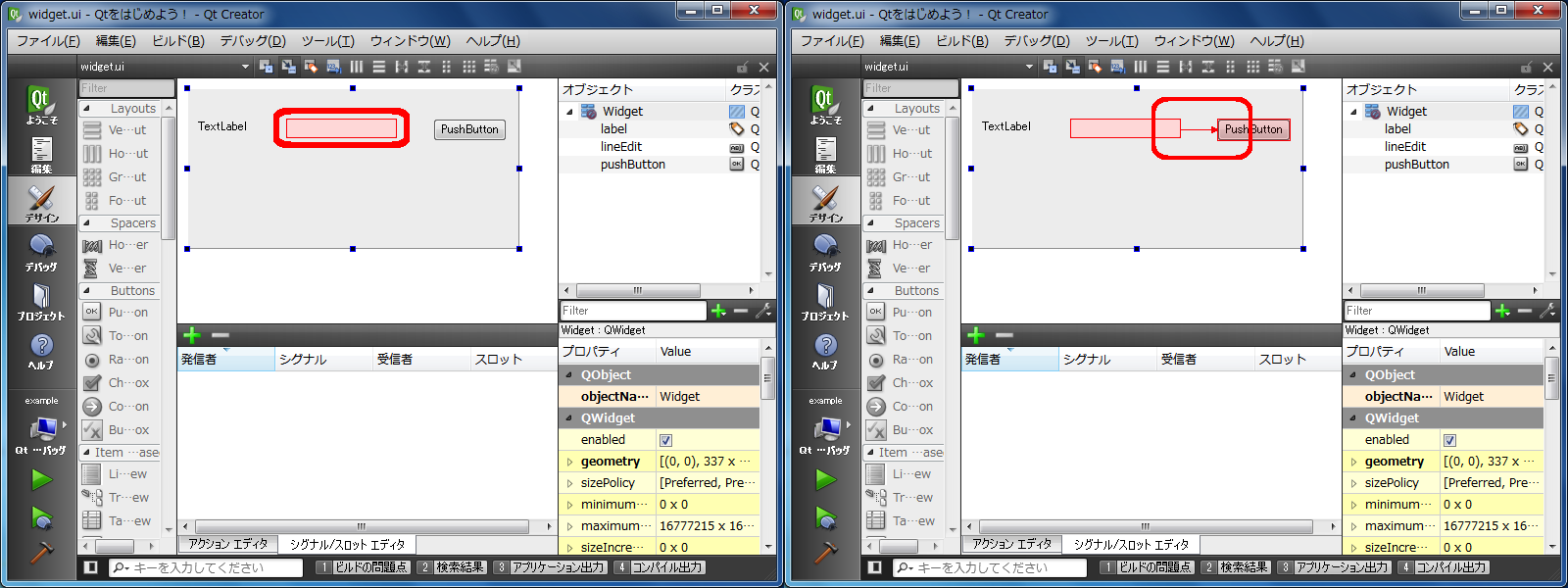Open Projects mode in the right window
The height and width of the screenshot is (588, 1568).
click(x=825, y=301)
